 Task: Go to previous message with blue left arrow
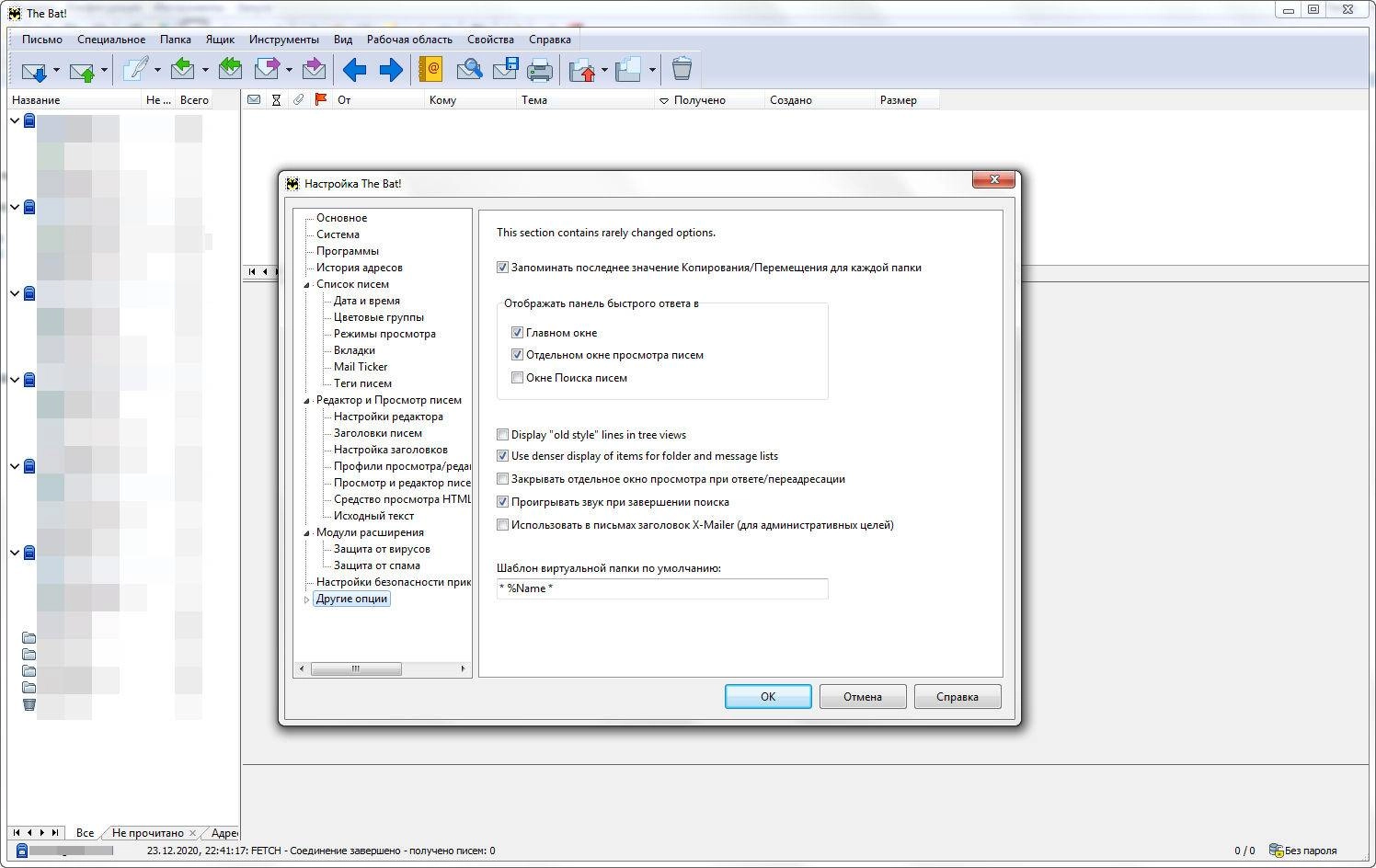coord(354,70)
